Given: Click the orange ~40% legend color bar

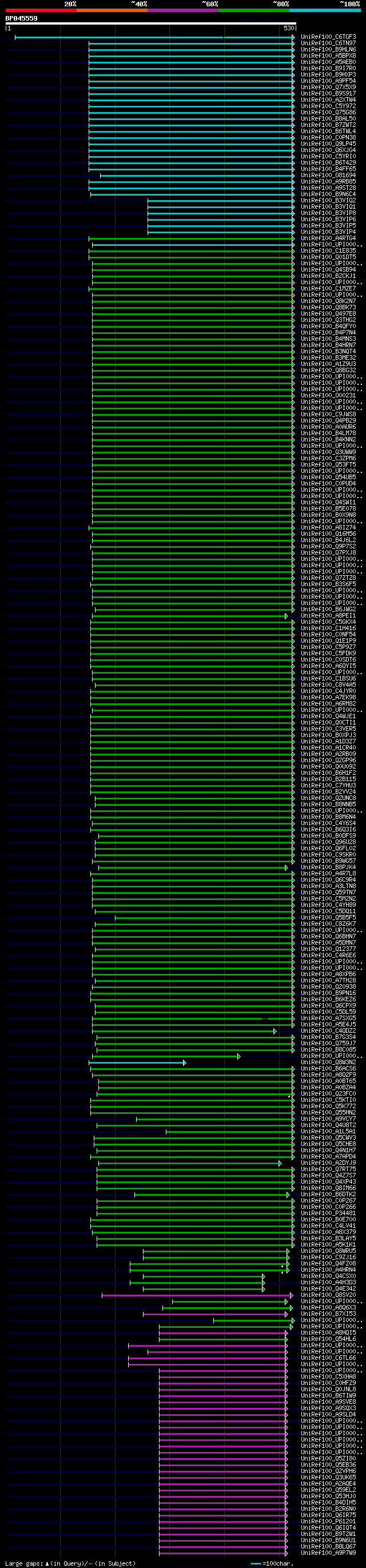Looking at the screenshot, I should coord(112,10).
